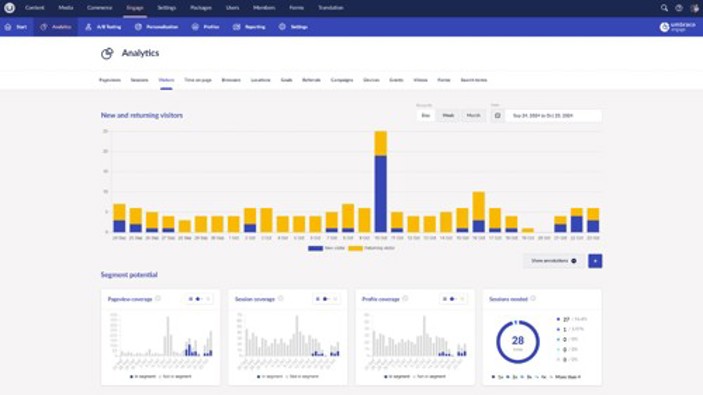The width and height of the screenshot is (703, 395).
Task: Open the Content menu in the top bar
Action: pos(35,8)
